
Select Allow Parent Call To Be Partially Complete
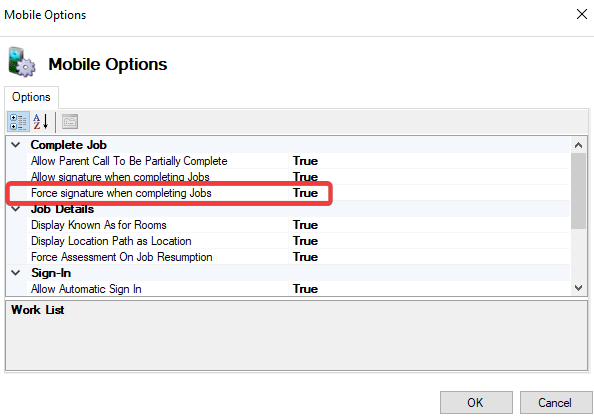point(129,161)
